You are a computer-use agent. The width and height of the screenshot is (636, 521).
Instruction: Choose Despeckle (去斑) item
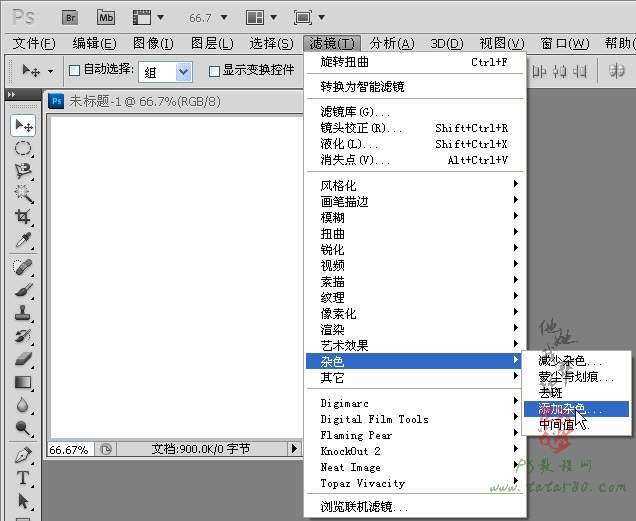tap(576, 392)
